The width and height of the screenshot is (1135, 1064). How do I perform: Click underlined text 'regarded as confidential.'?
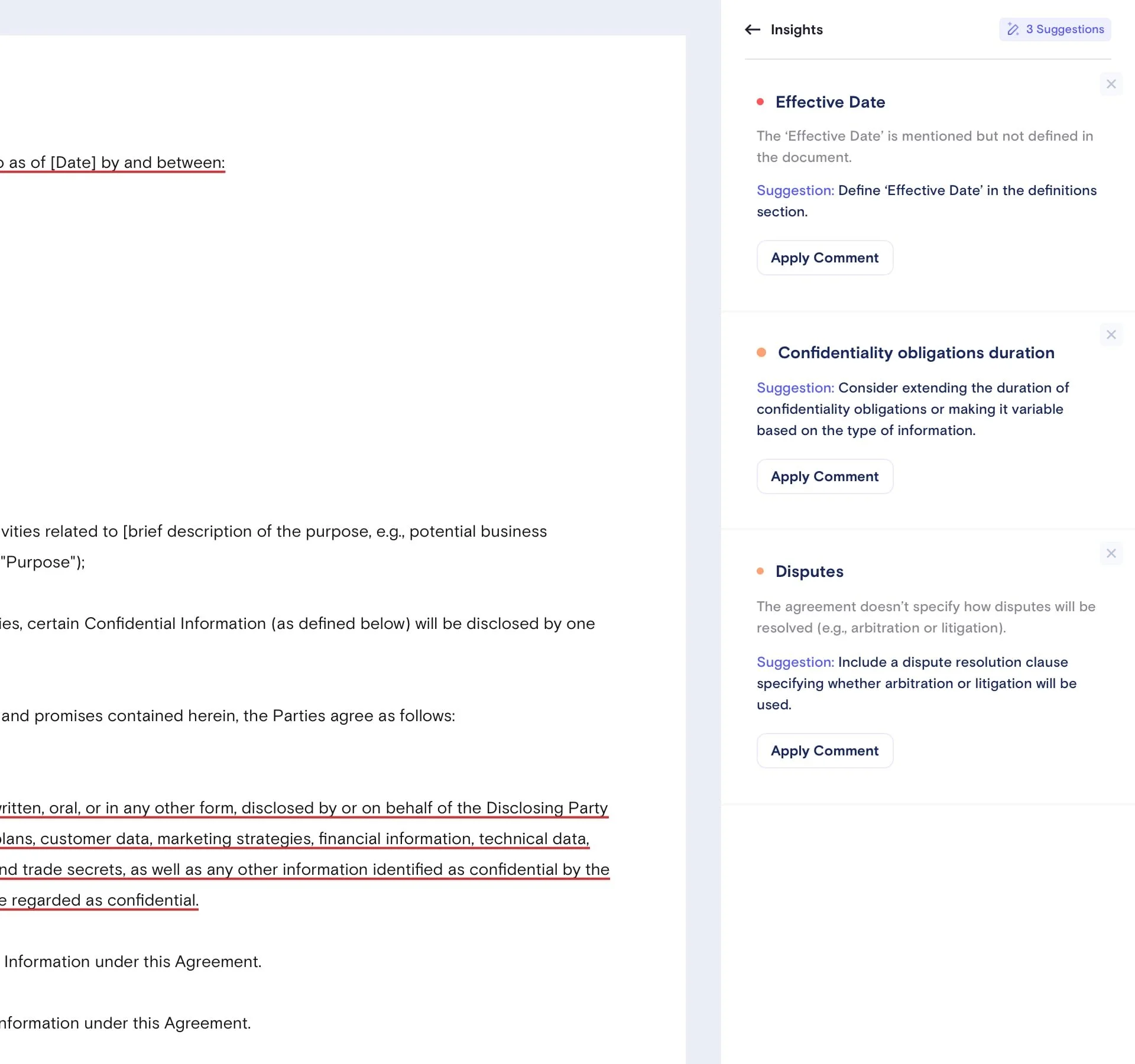(103, 900)
